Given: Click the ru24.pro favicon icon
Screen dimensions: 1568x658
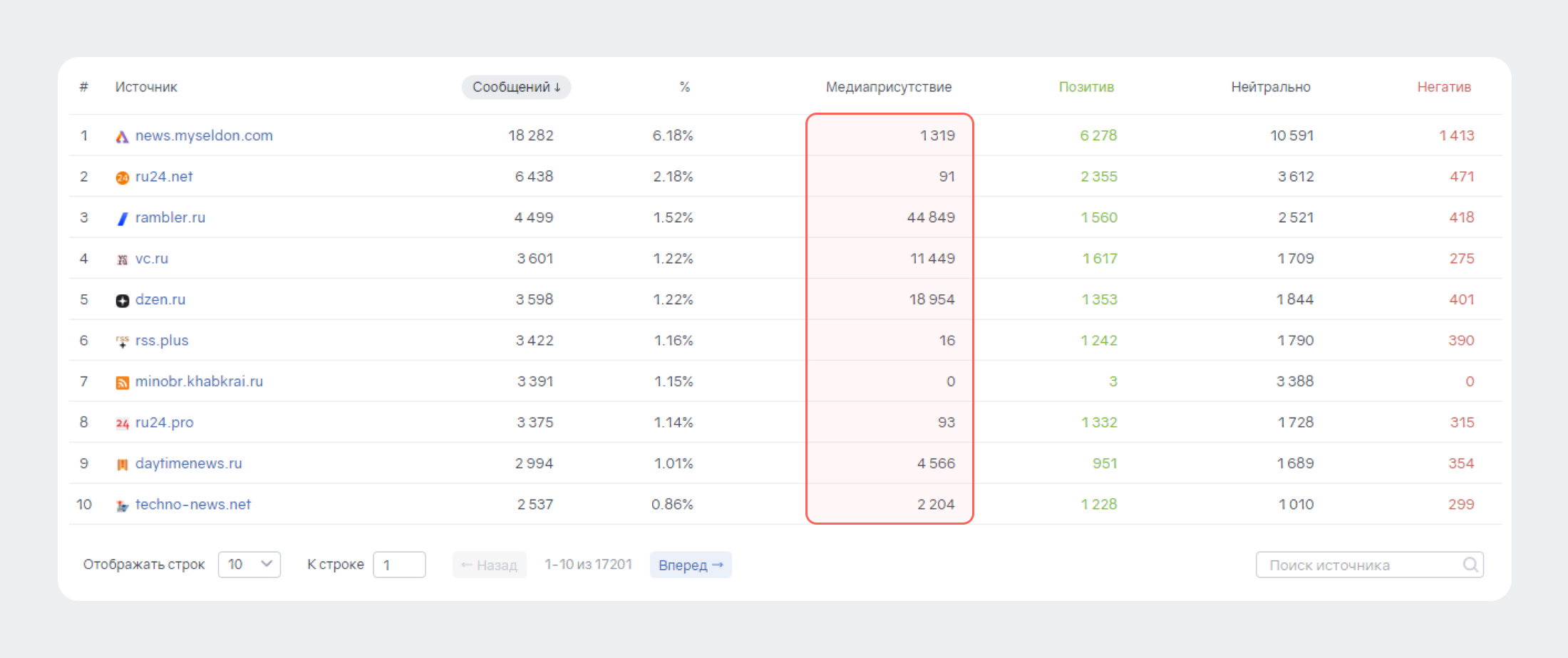Looking at the screenshot, I should coord(123,423).
